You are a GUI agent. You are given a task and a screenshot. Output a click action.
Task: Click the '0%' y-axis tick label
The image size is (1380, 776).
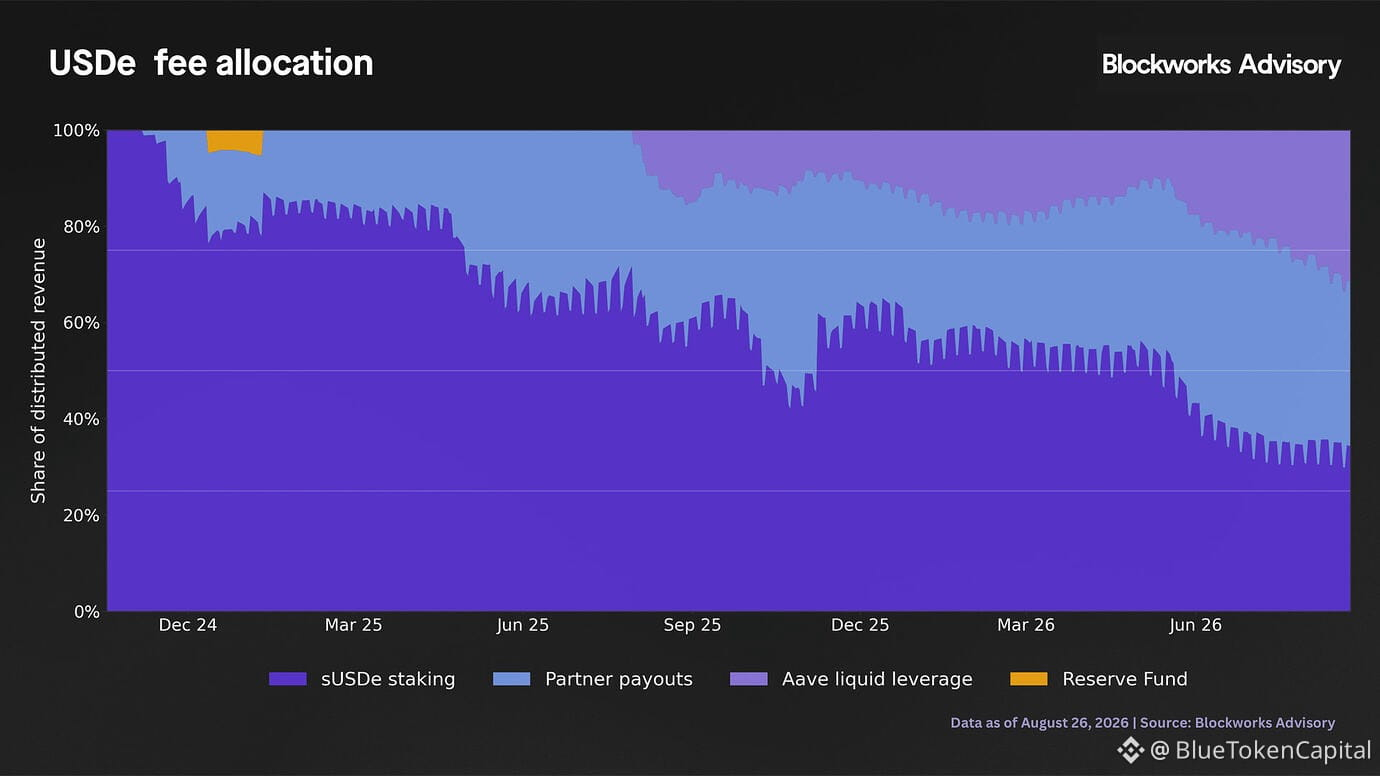(x=85, y=611)
